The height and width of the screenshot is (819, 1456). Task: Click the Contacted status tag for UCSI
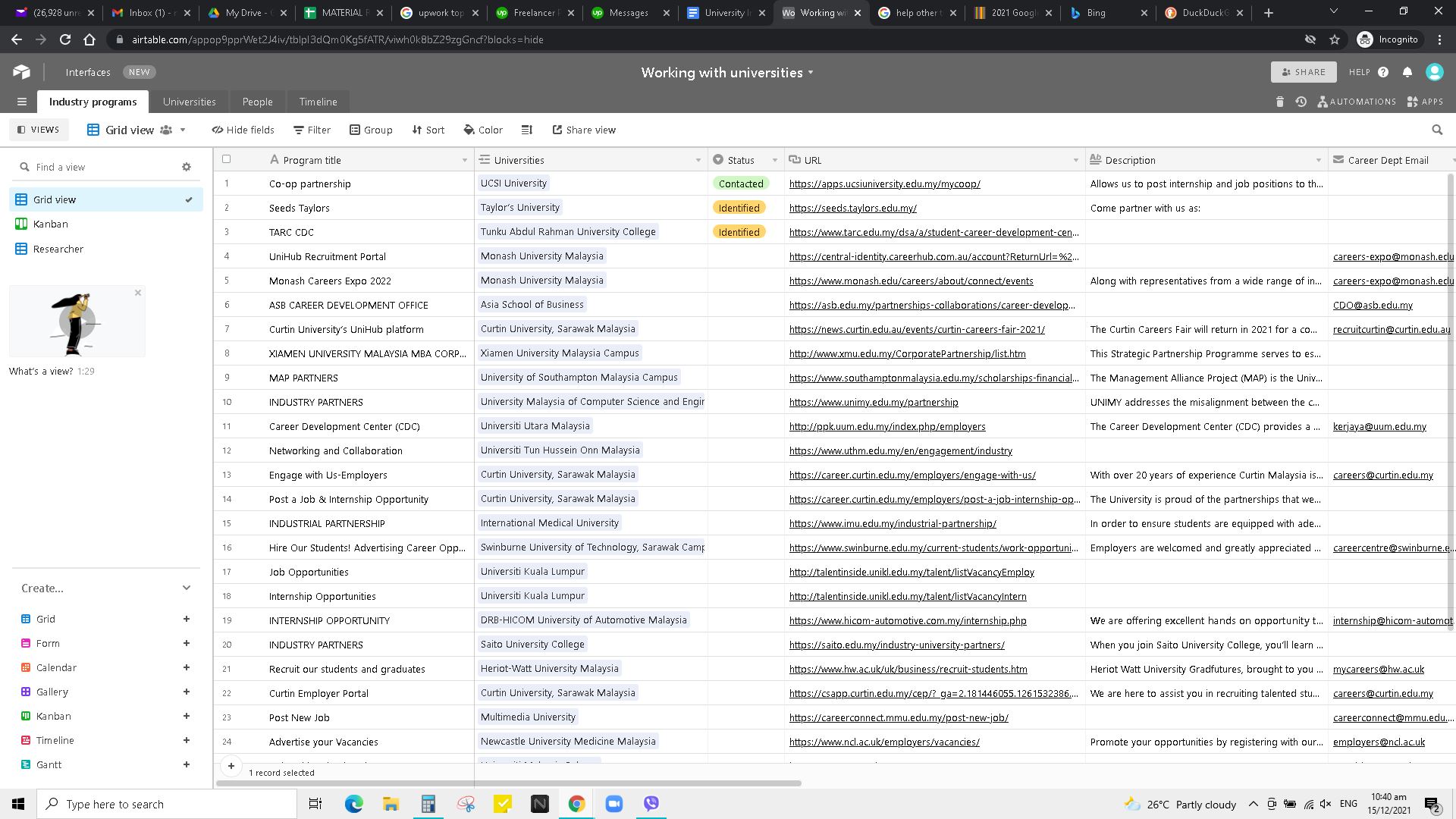pos(741,184)
